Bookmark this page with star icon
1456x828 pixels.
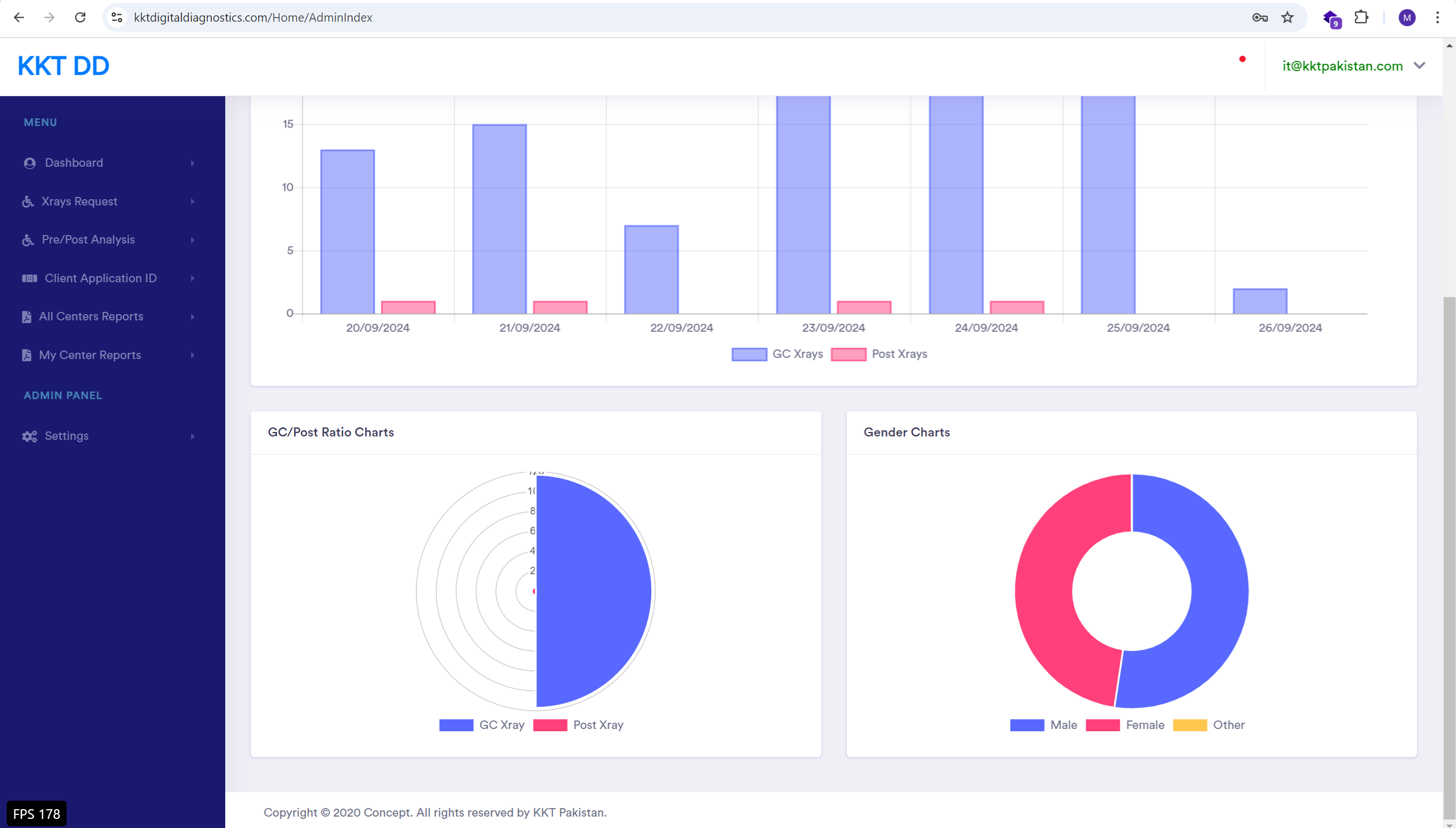pyautogui.click(x=1288, y=18)
